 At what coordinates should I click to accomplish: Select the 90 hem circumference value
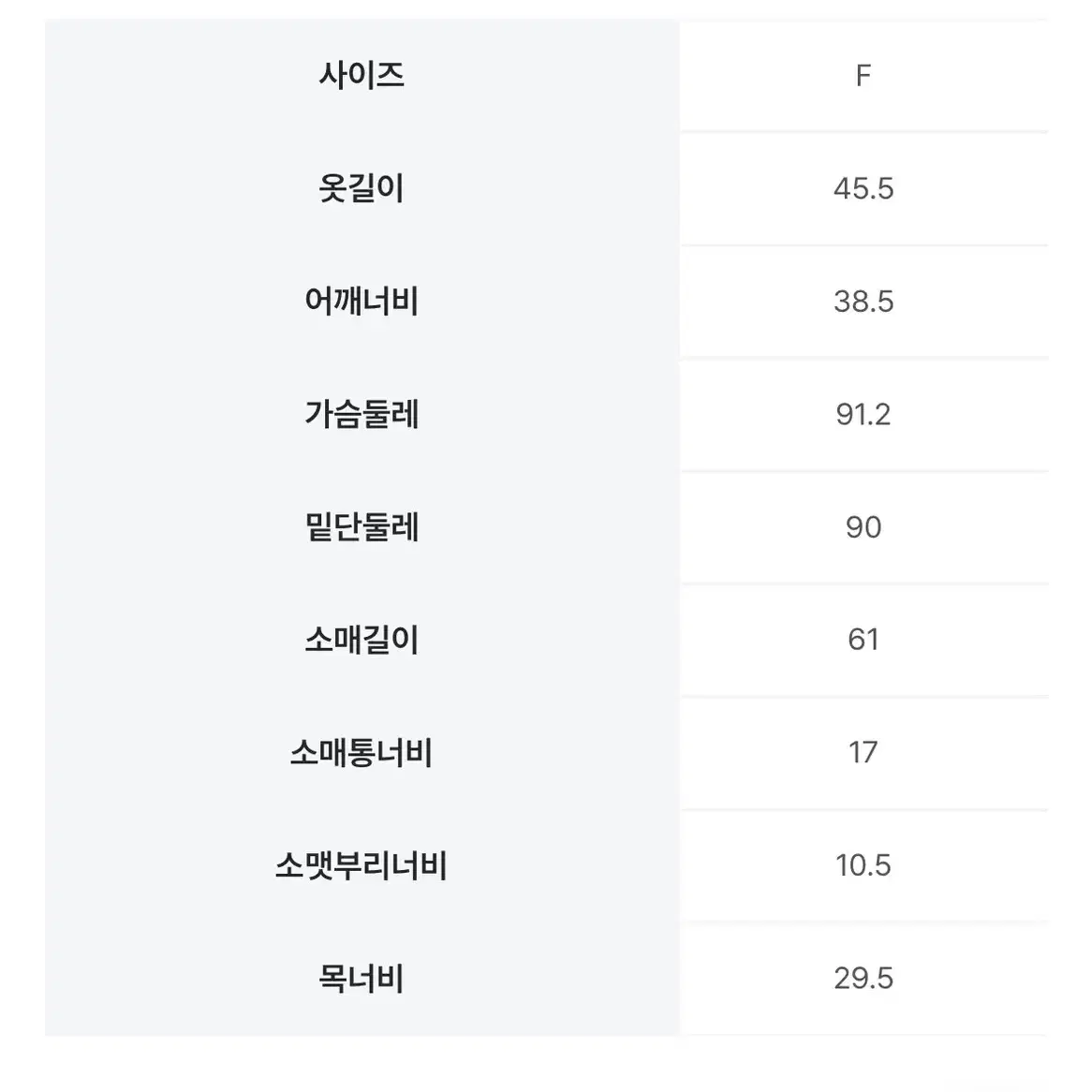tap(863, 527)
